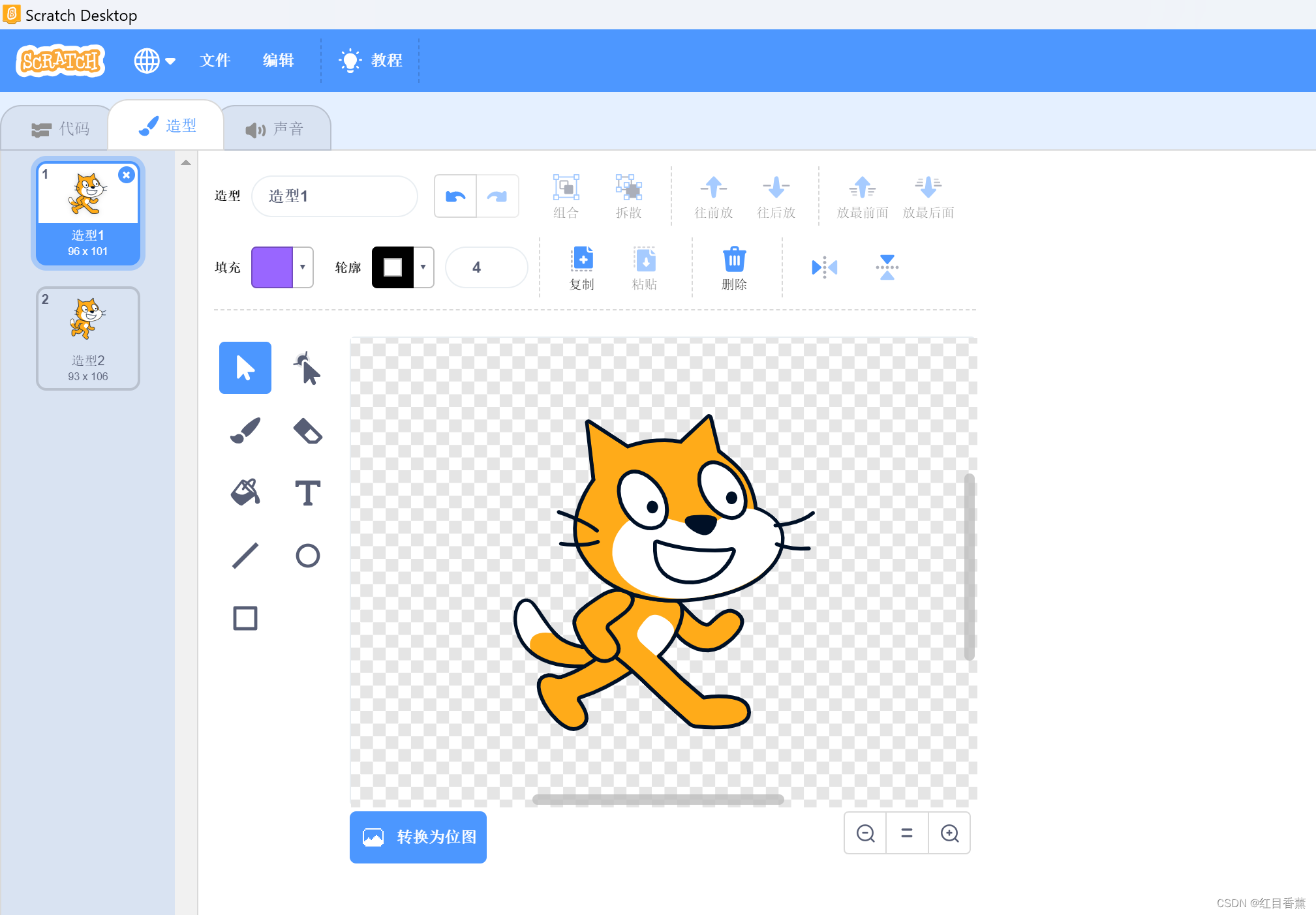Click the undo arrow button
1316x915 pixels.
coord(455,196)
